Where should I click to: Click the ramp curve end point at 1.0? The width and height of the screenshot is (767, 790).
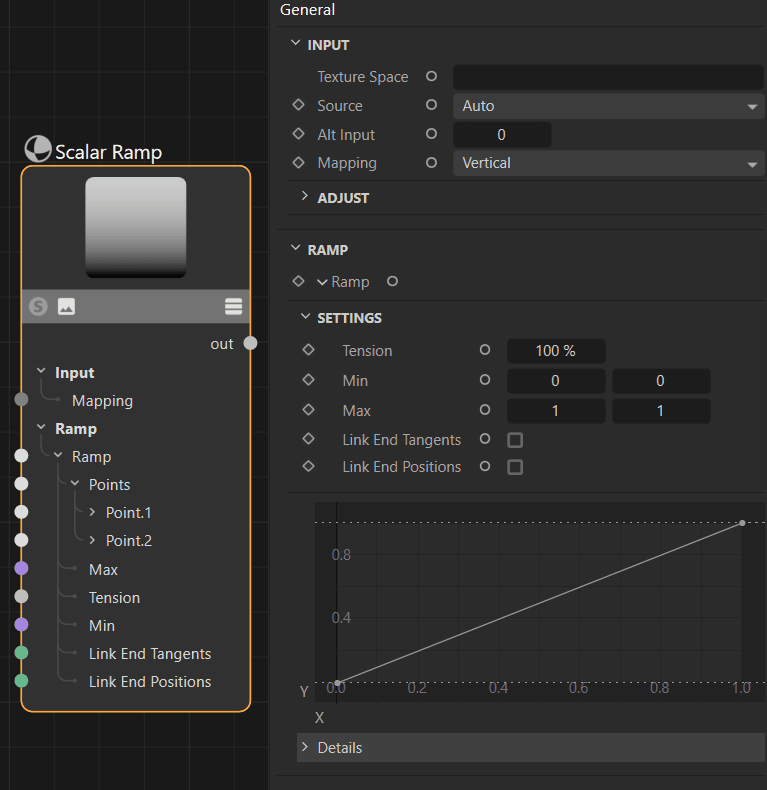click(742, 522)
